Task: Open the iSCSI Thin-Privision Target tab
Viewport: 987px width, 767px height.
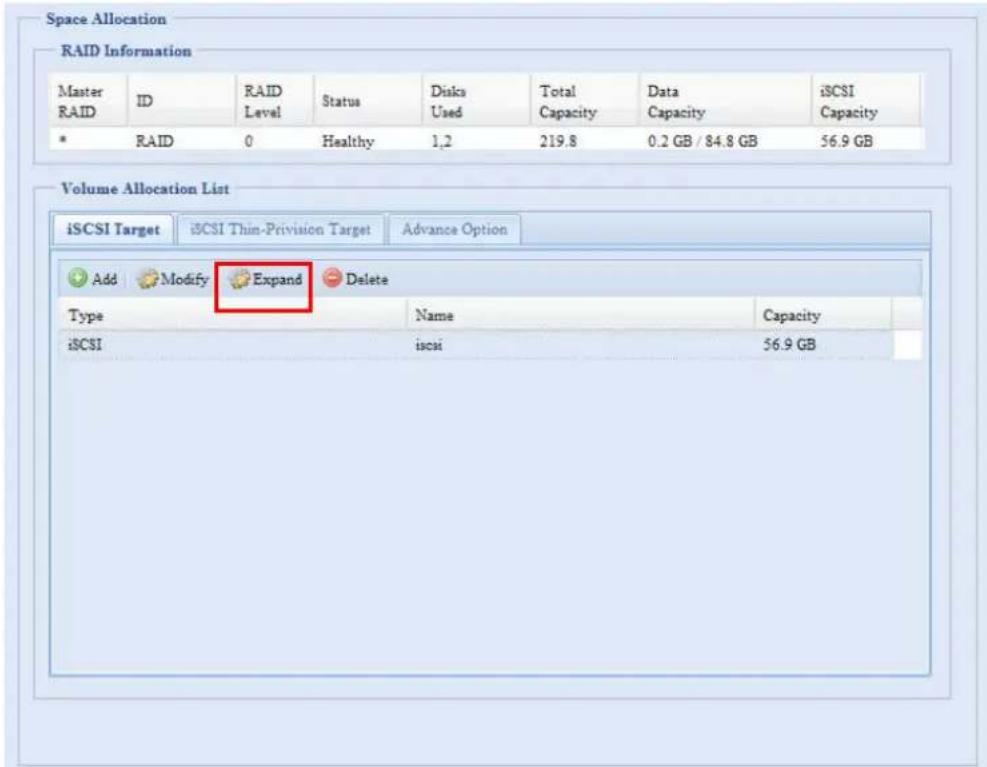Action: tap(280, 229)
